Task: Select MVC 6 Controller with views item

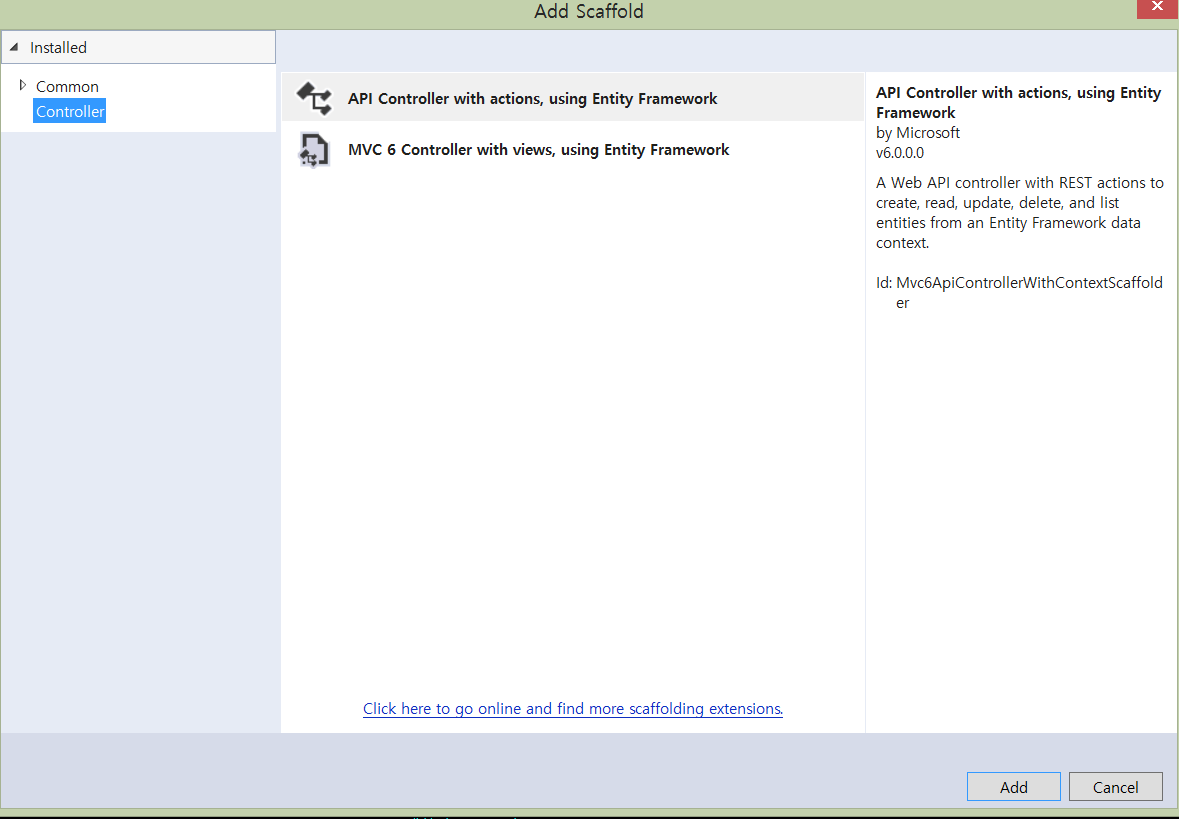Action: pos(573,149)
